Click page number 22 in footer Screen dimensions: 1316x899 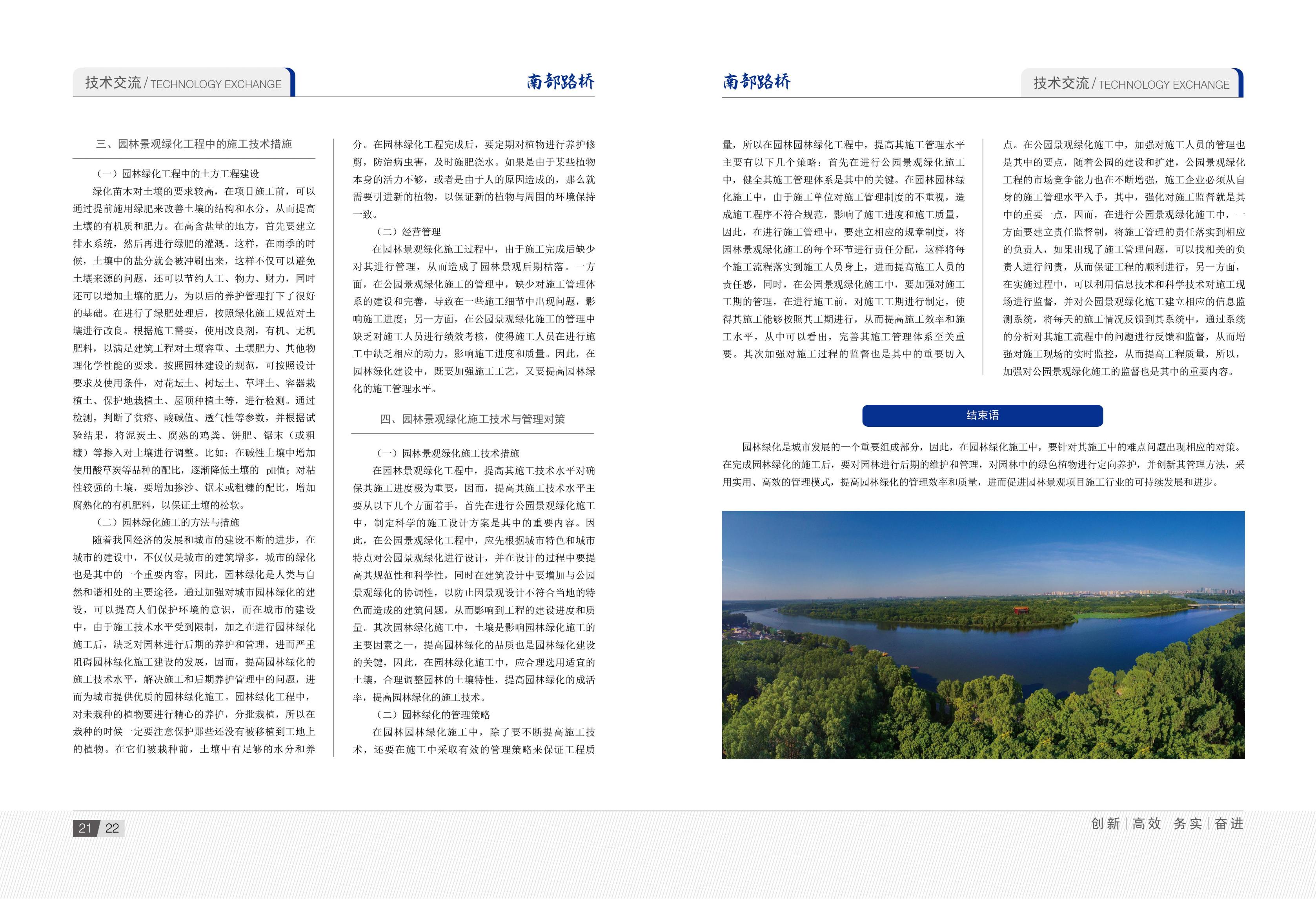[112, 828]
